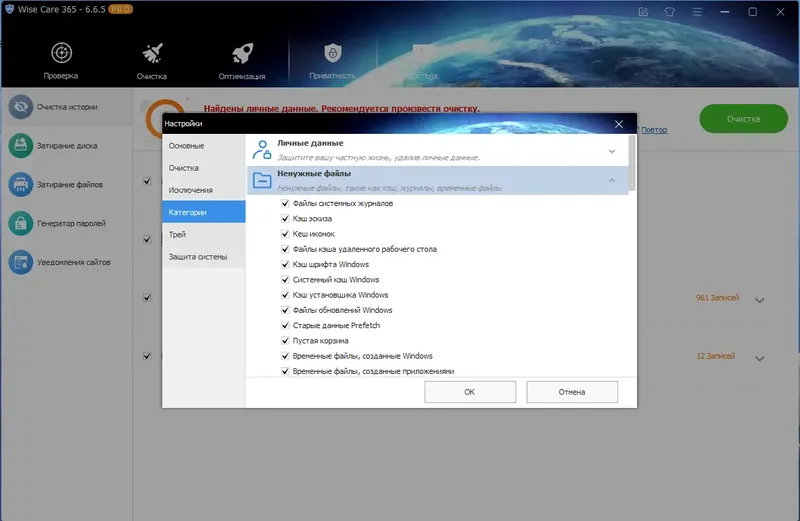800x521 pixels.
Task: Uncheck Кэш эскиза
Action: click(x=285, y=218)
